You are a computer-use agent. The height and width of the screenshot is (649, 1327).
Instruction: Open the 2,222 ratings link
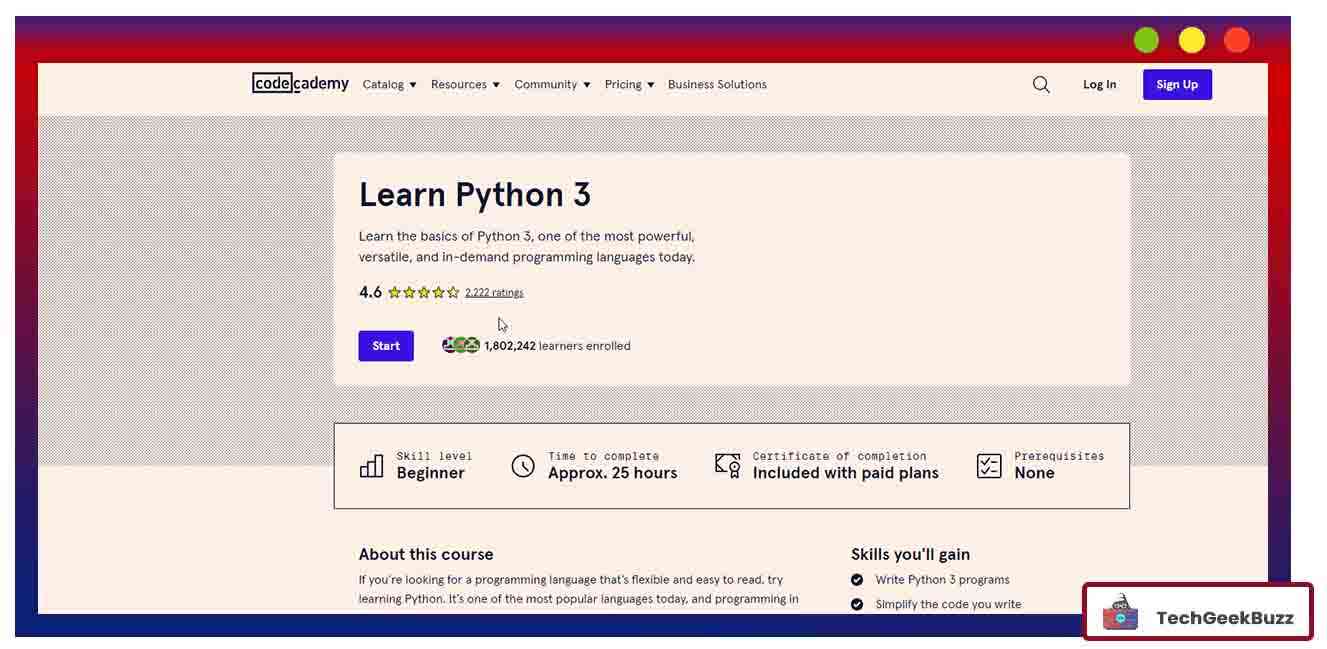point(494,292)
